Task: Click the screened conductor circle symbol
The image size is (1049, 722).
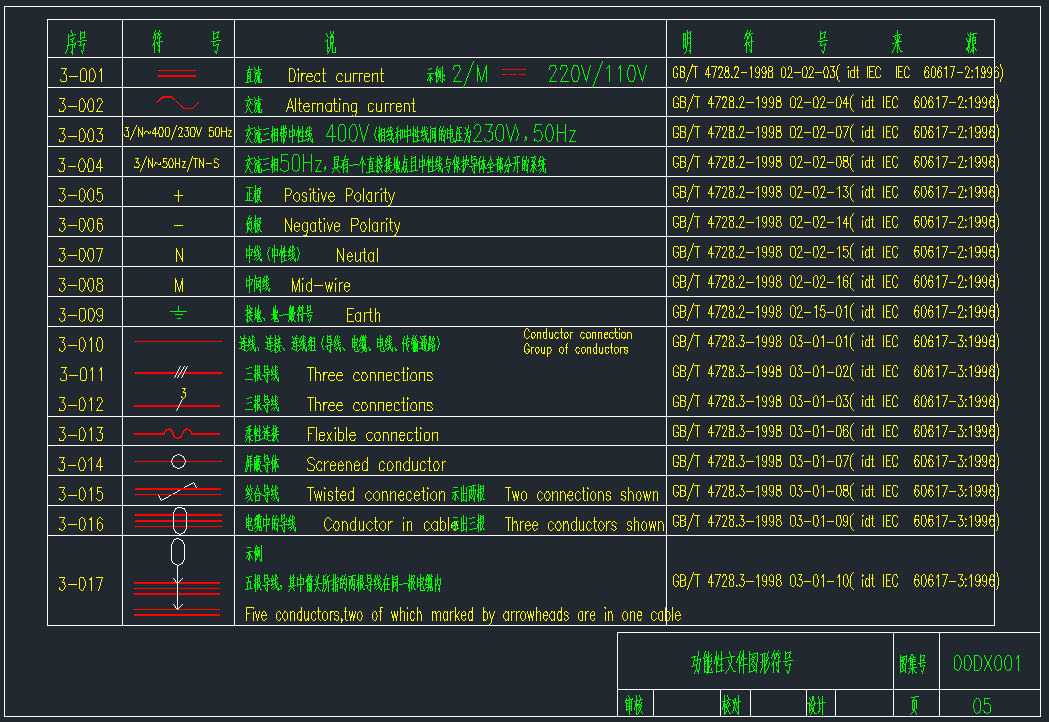Action: pyautogui.click(x=178, y=462)
